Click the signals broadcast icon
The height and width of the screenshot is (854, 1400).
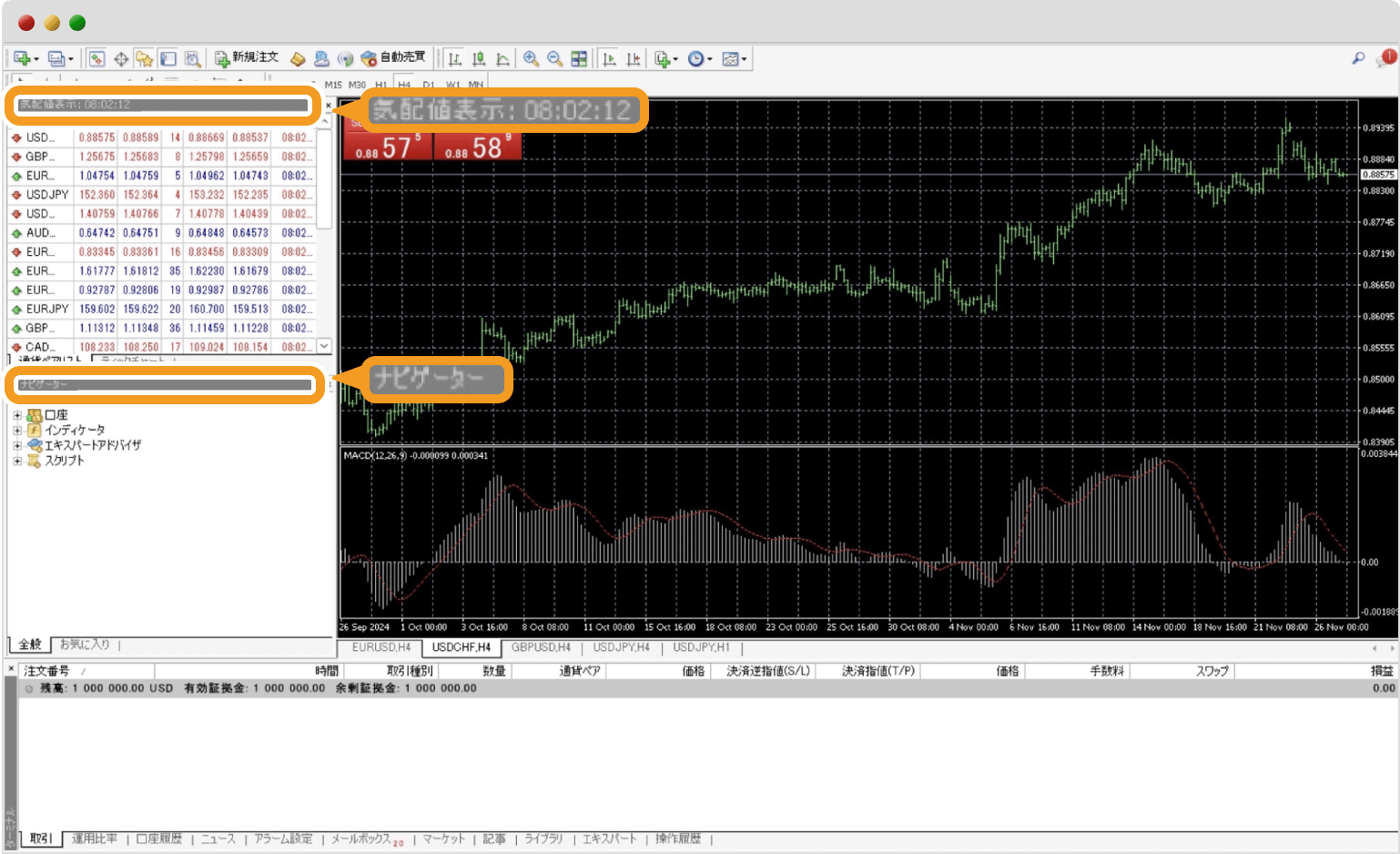[345, 59]
